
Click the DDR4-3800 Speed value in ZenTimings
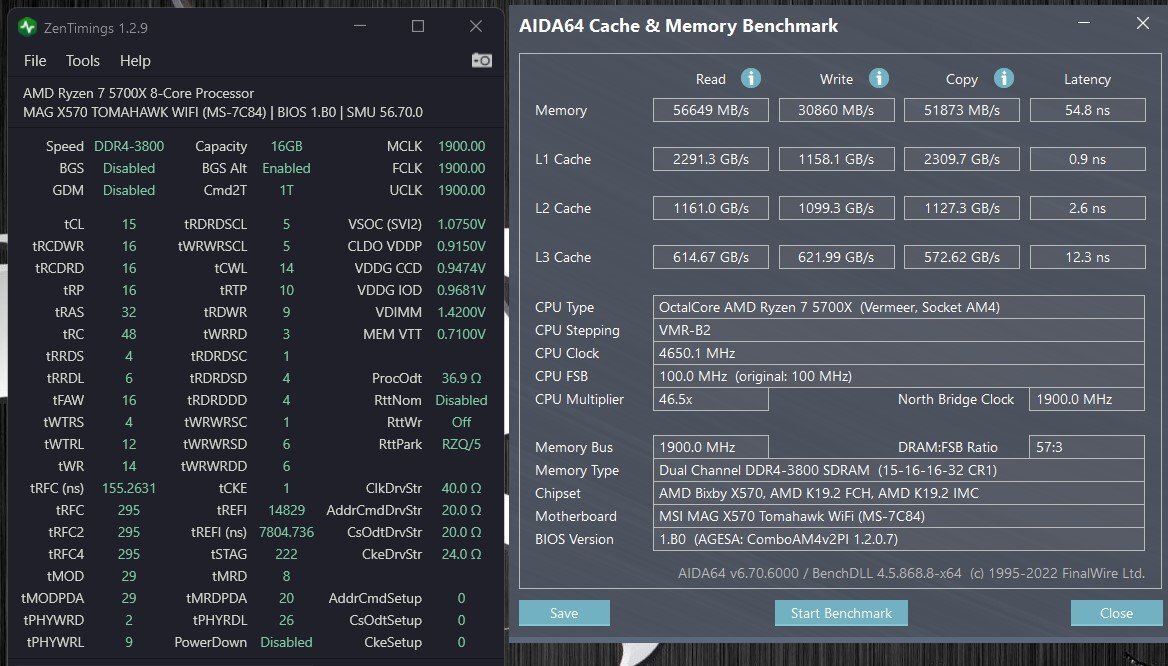(x=129, y=146)
